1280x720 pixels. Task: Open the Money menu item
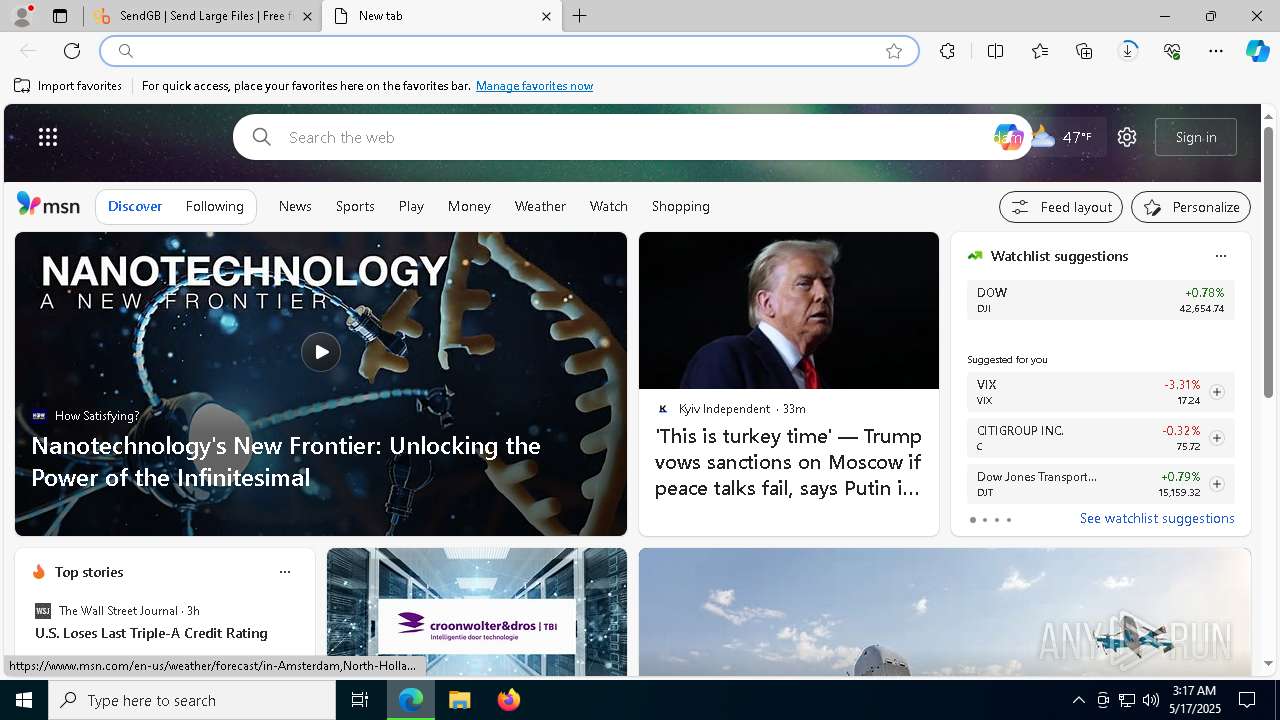click(x=469, y=206)
